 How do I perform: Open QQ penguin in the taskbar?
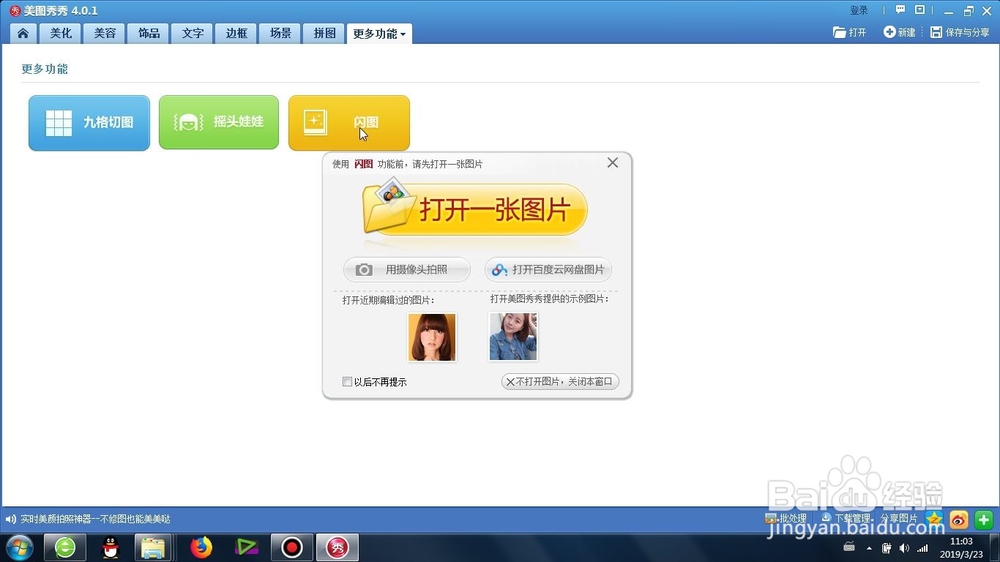click(110, 547)
